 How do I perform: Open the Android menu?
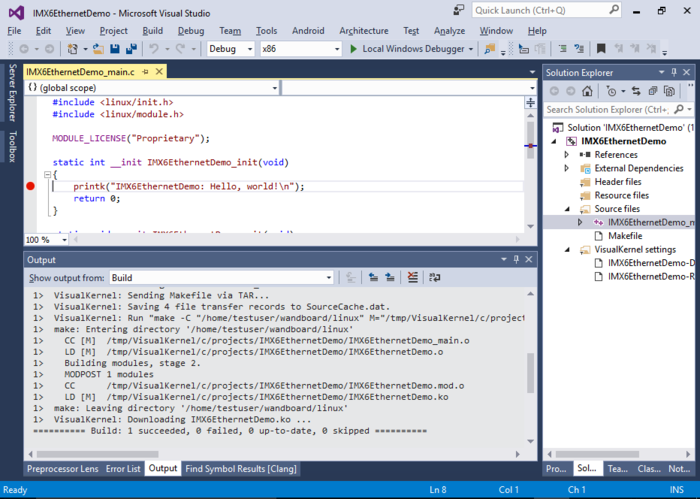308,31
